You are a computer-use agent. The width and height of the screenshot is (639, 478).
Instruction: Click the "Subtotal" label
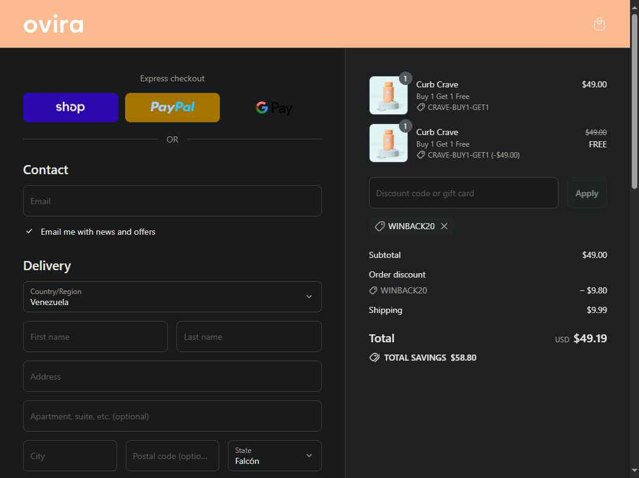click(385, 255)
